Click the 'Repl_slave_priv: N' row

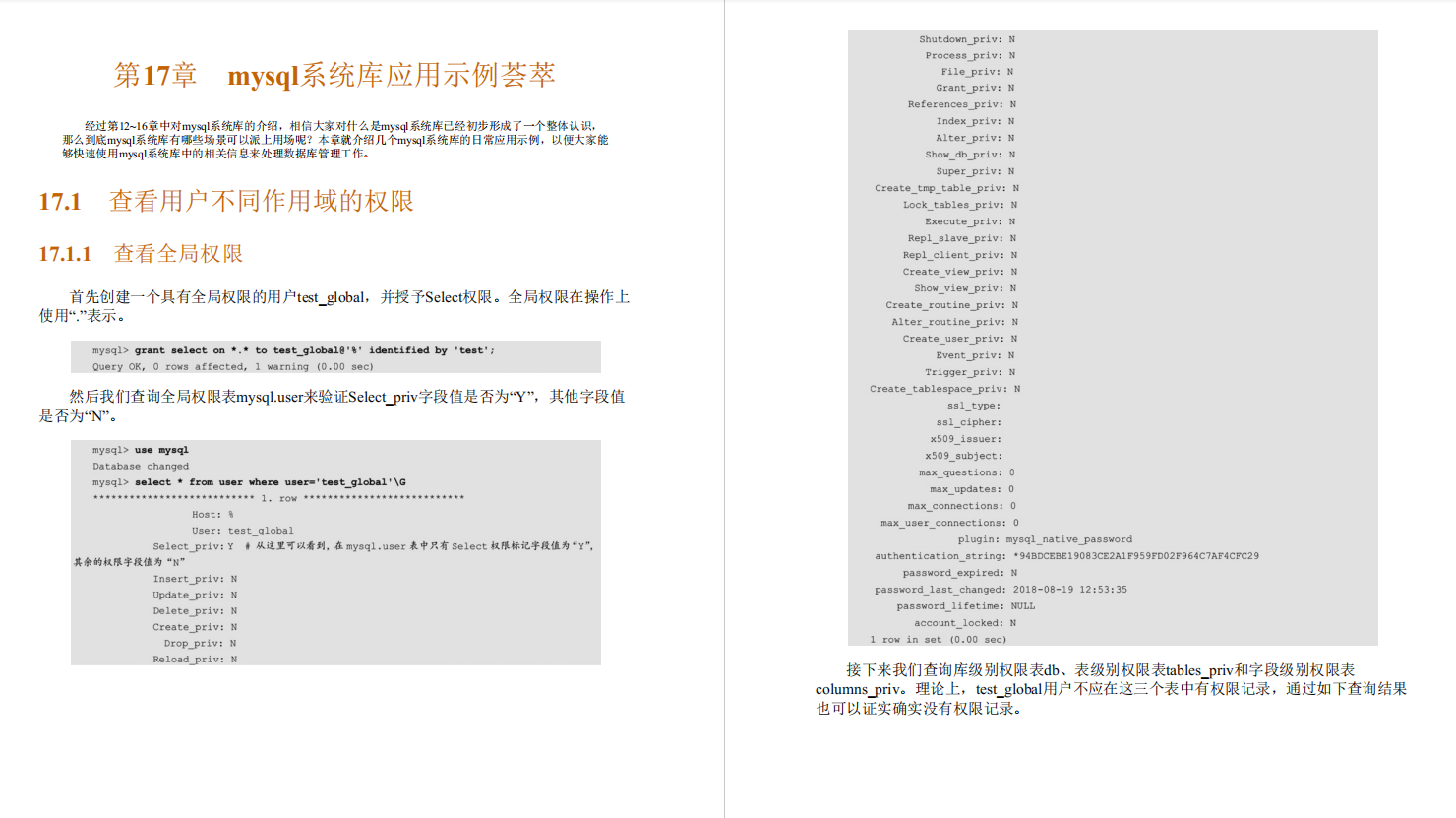point(962,238)
